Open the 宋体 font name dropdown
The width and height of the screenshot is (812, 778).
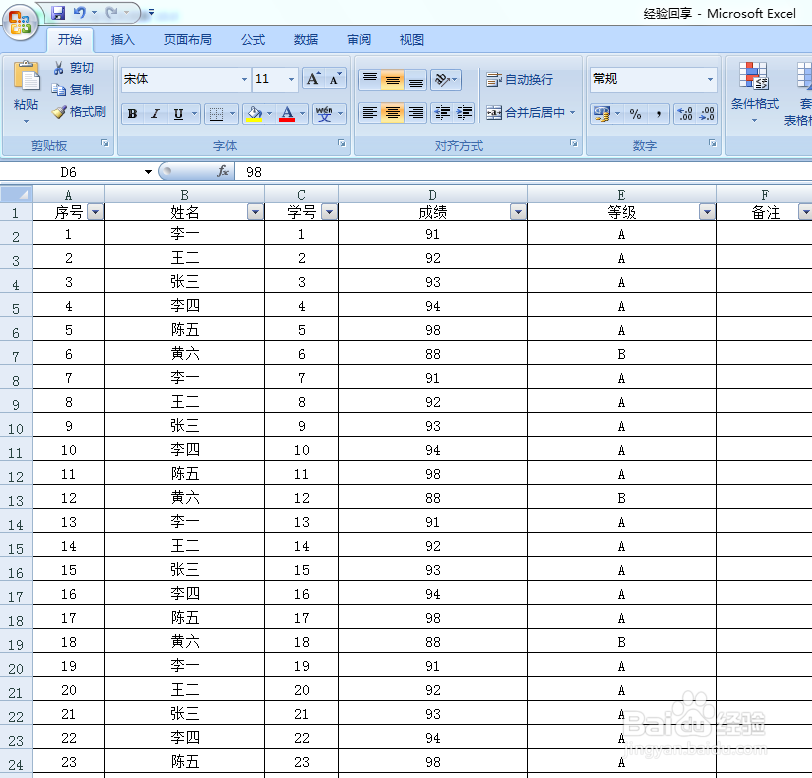point(244,79)
